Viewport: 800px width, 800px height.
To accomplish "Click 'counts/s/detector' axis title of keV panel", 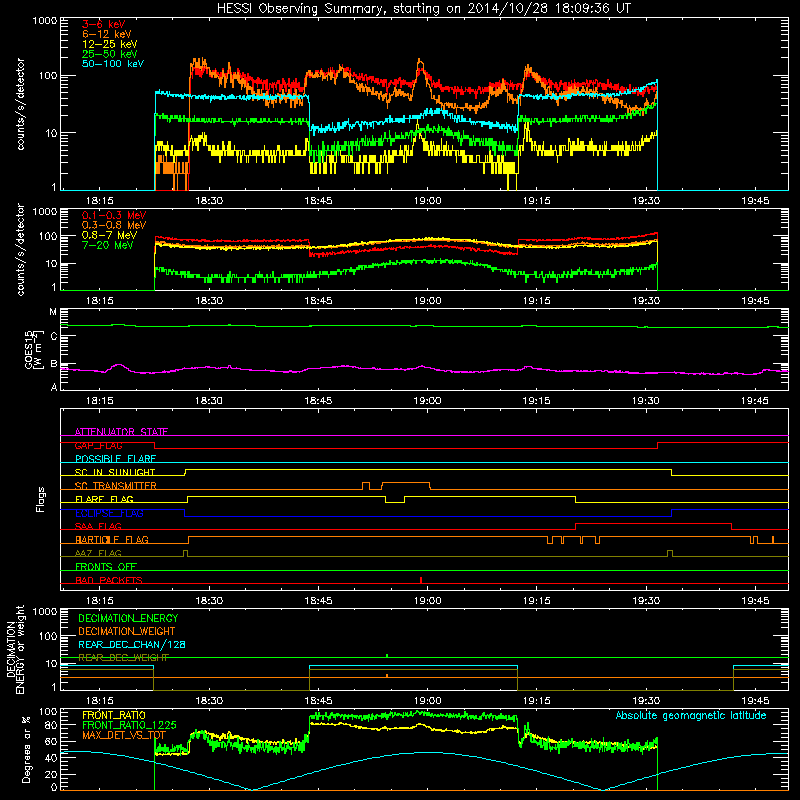I will (x=20, y=104).
